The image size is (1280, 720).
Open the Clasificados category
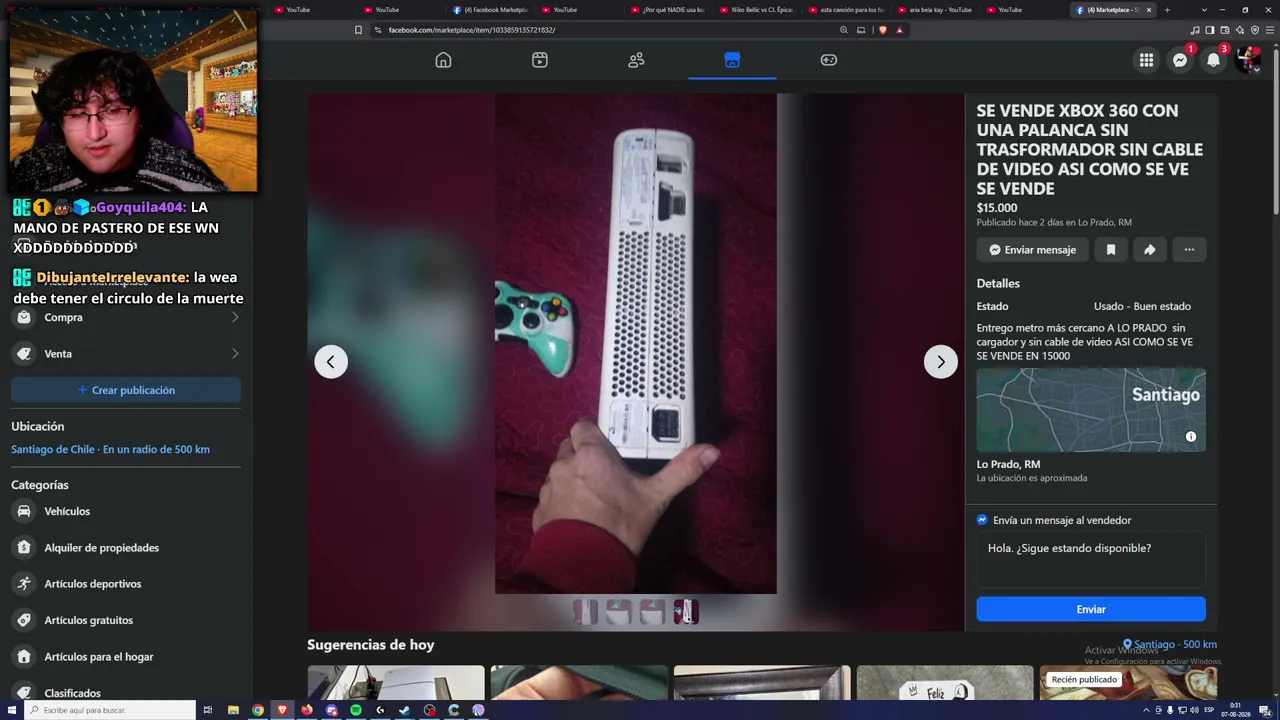(126, 693)
